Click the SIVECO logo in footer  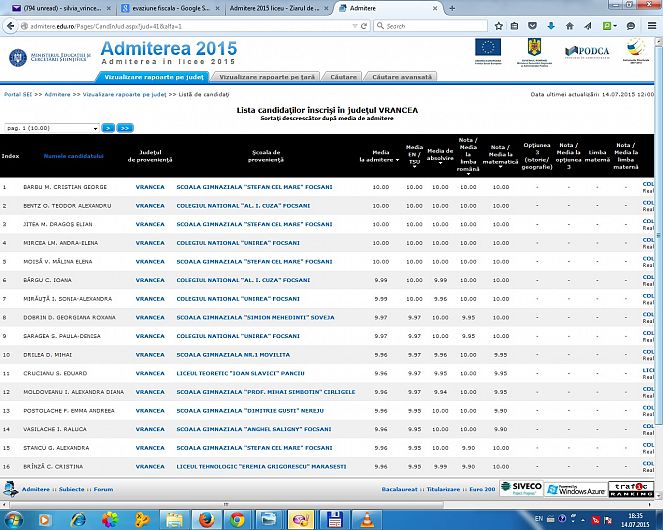tap(521, 489)
